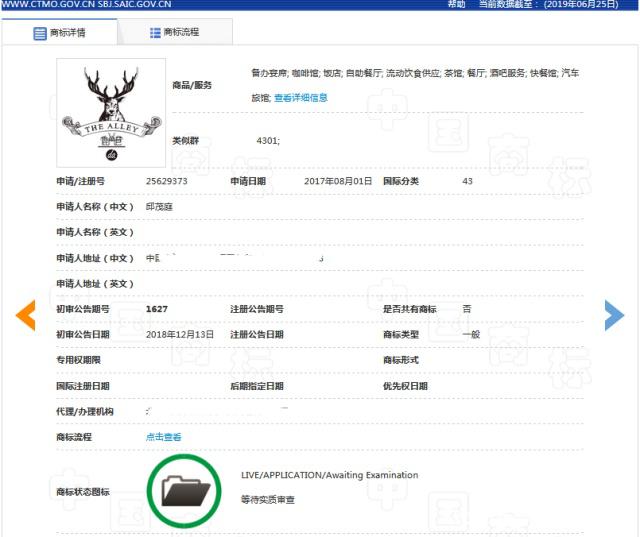Click the 国际注册日期 label
Viewport: 640px width, 537px height.
point(83,386)
